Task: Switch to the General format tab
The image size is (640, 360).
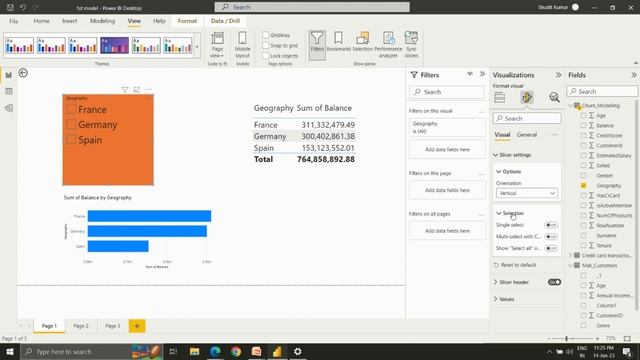Action: point(527,135)
